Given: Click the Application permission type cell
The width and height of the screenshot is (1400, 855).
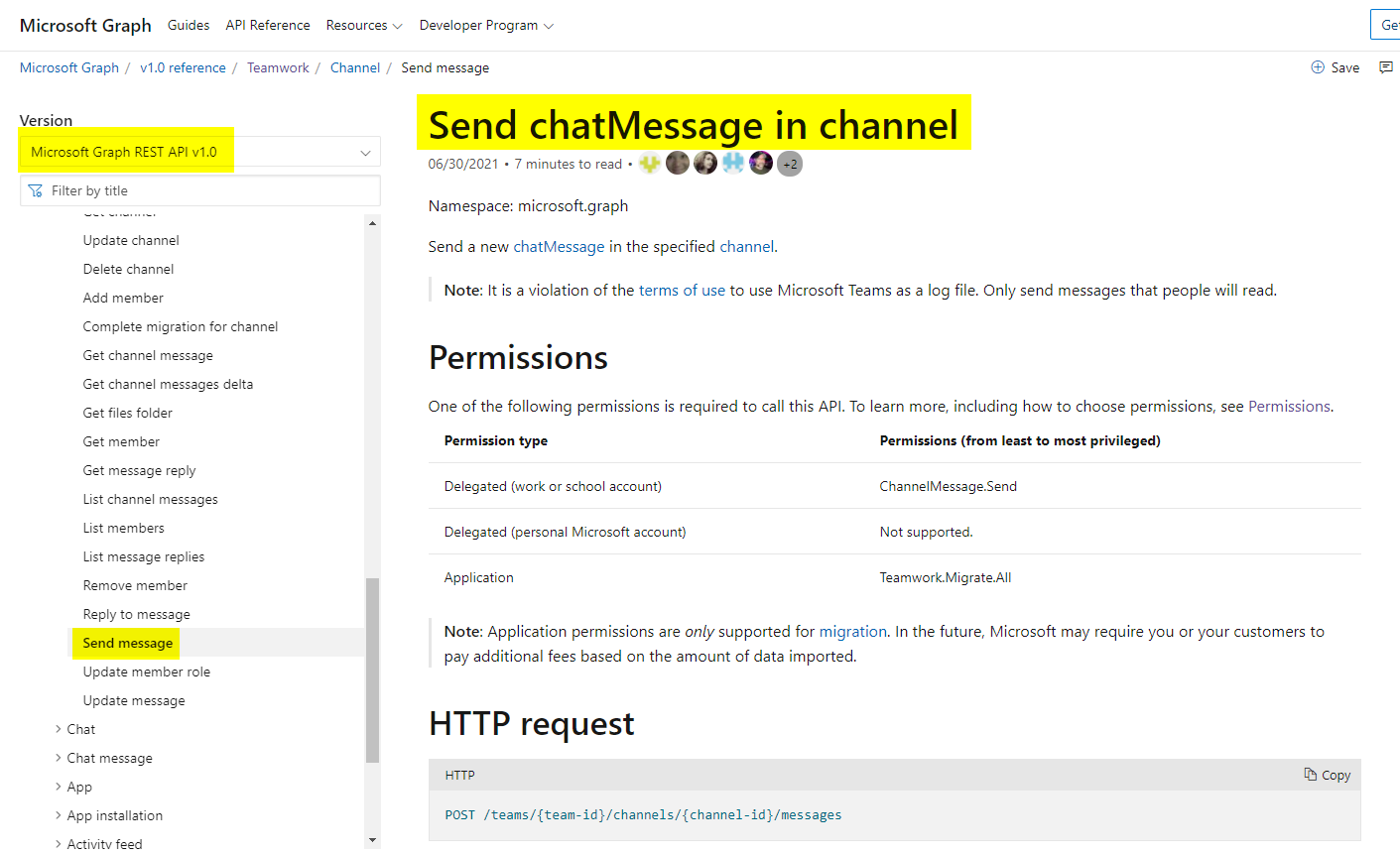Looking at the screenshot, I should [478, 577].
